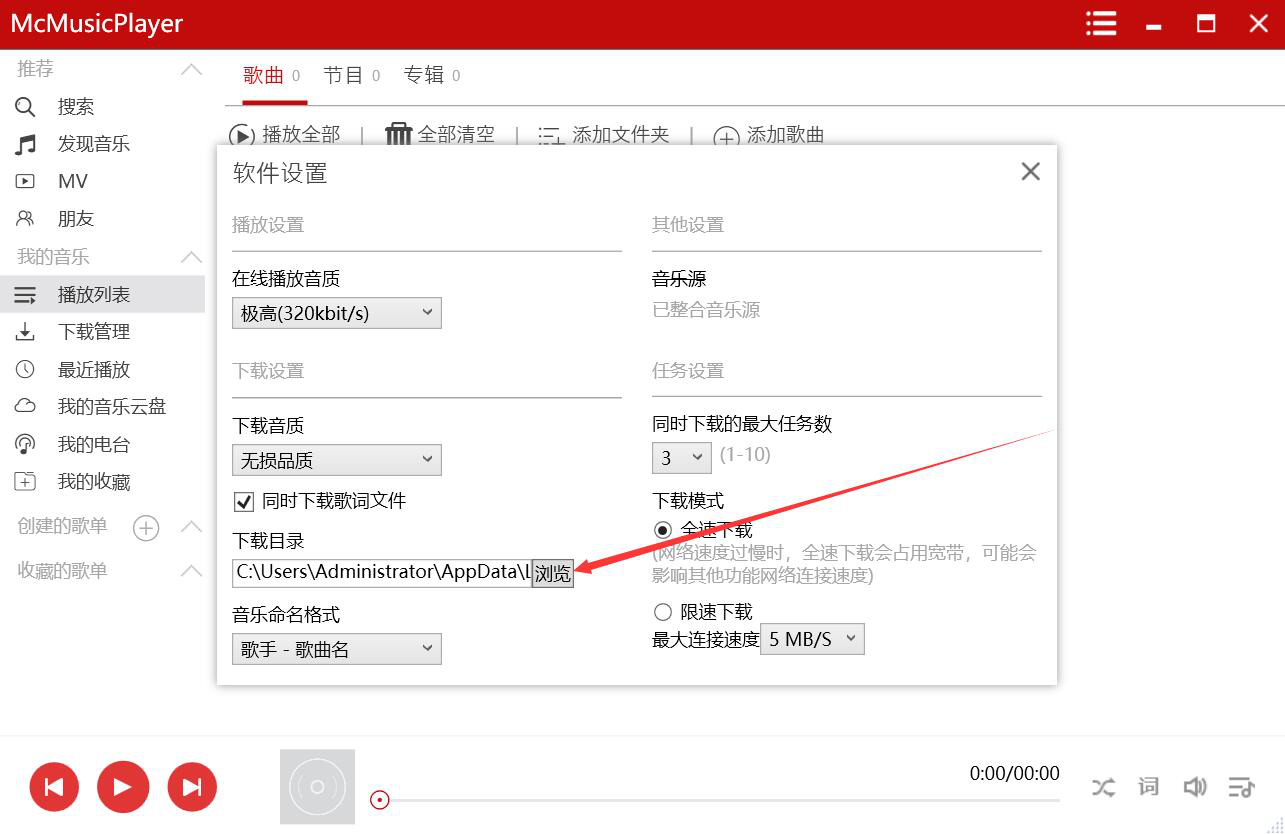Switch to the 专辑 tab
Screen dimensions: 1285x834
tap(432, 76)
